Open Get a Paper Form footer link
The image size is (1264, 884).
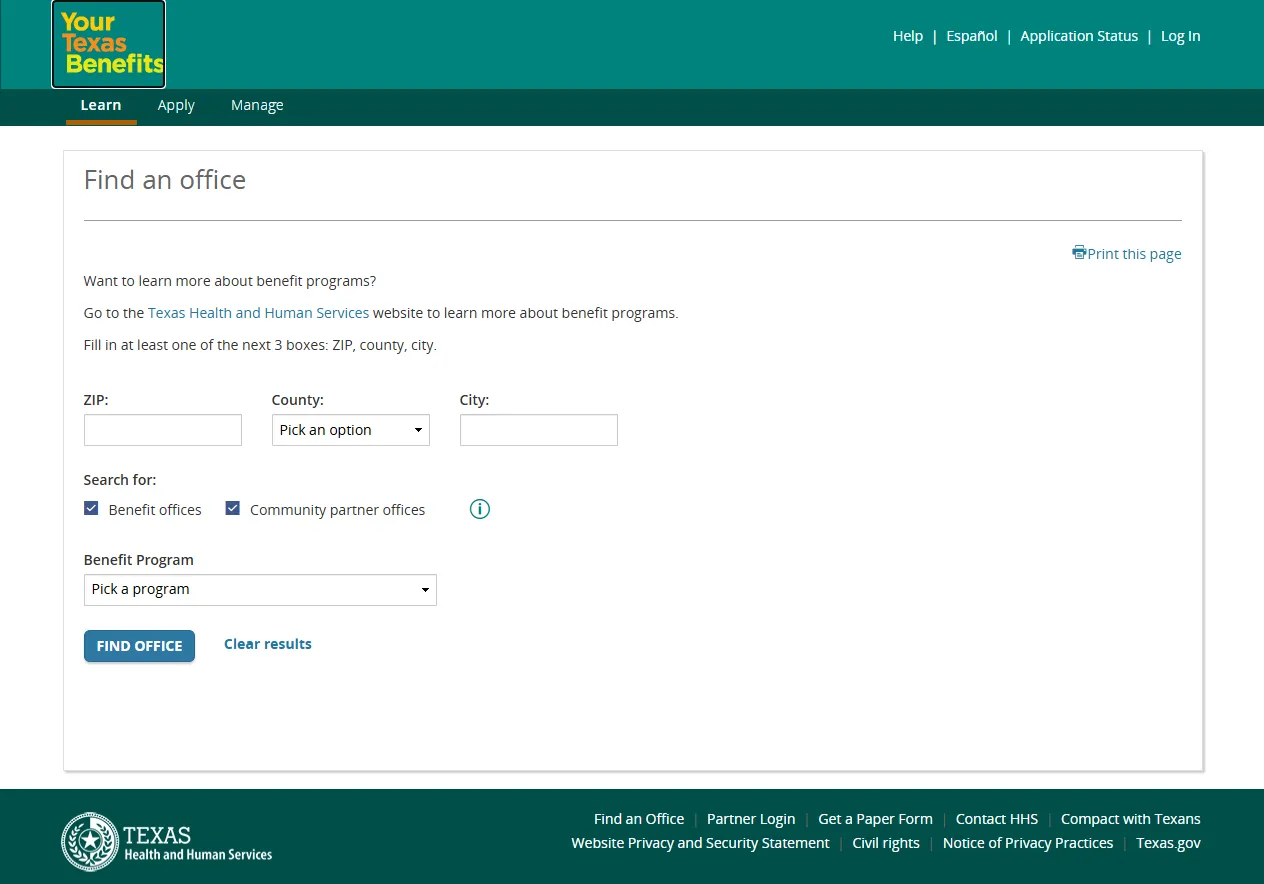coord(875,819)
